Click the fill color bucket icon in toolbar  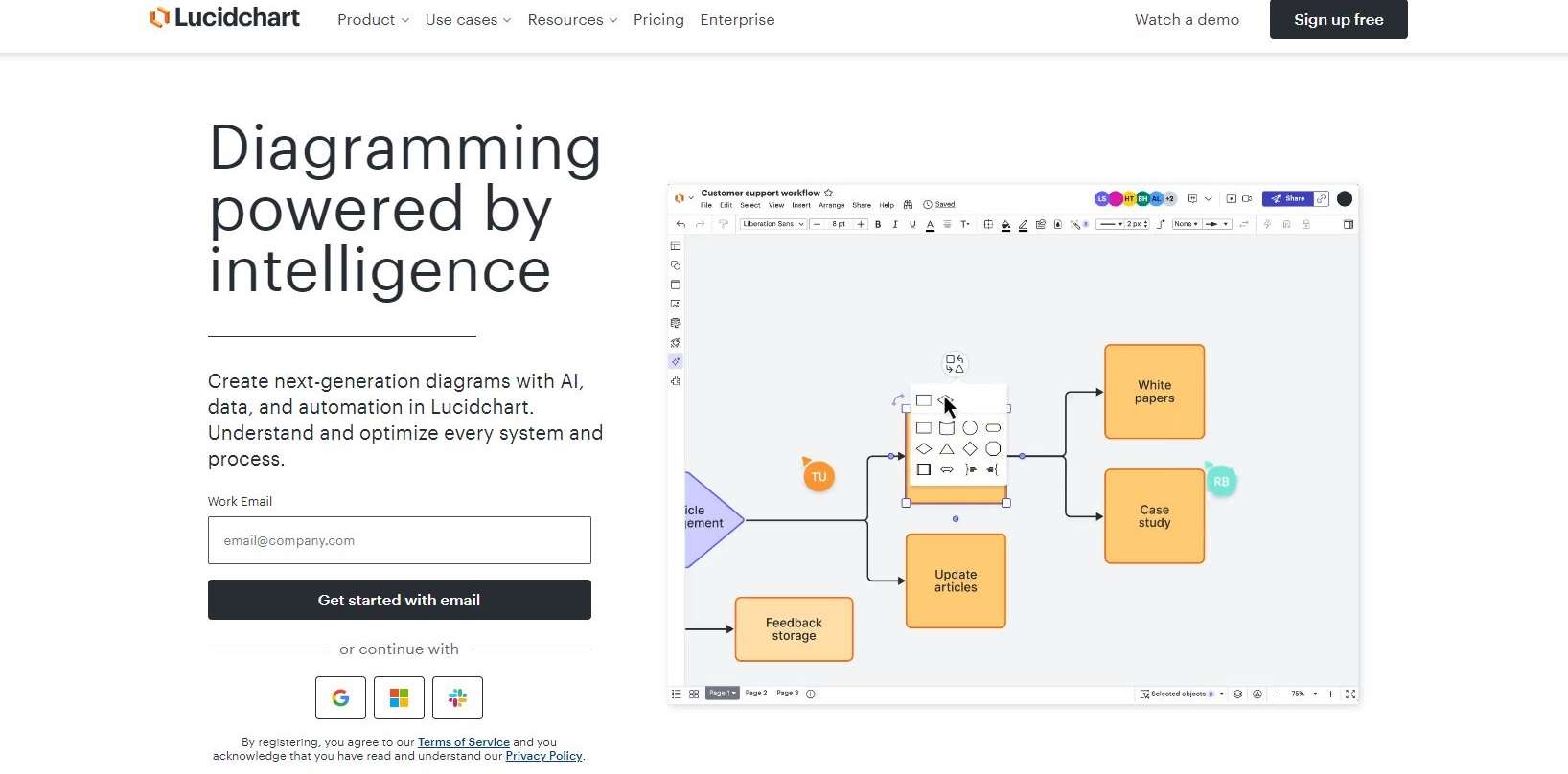(1005, 225)
